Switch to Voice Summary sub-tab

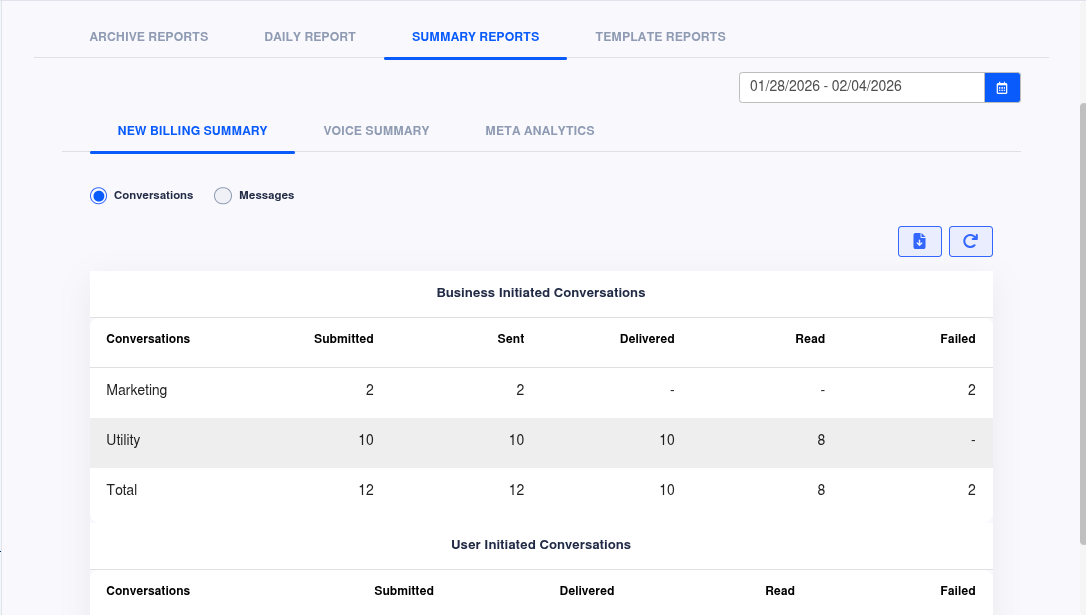click(376, 131)
